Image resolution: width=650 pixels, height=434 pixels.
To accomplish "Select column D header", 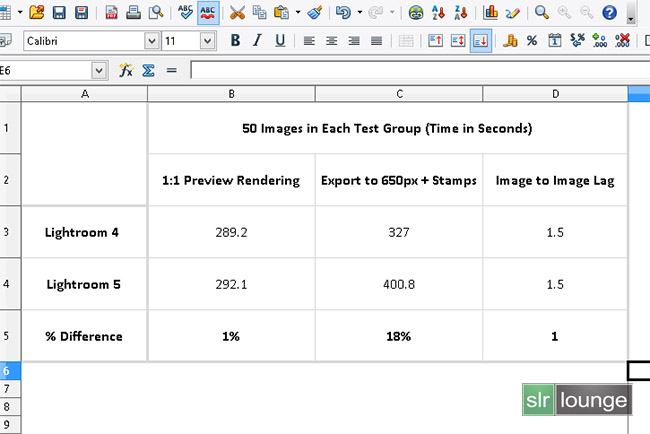I will [x=555, y=94].
